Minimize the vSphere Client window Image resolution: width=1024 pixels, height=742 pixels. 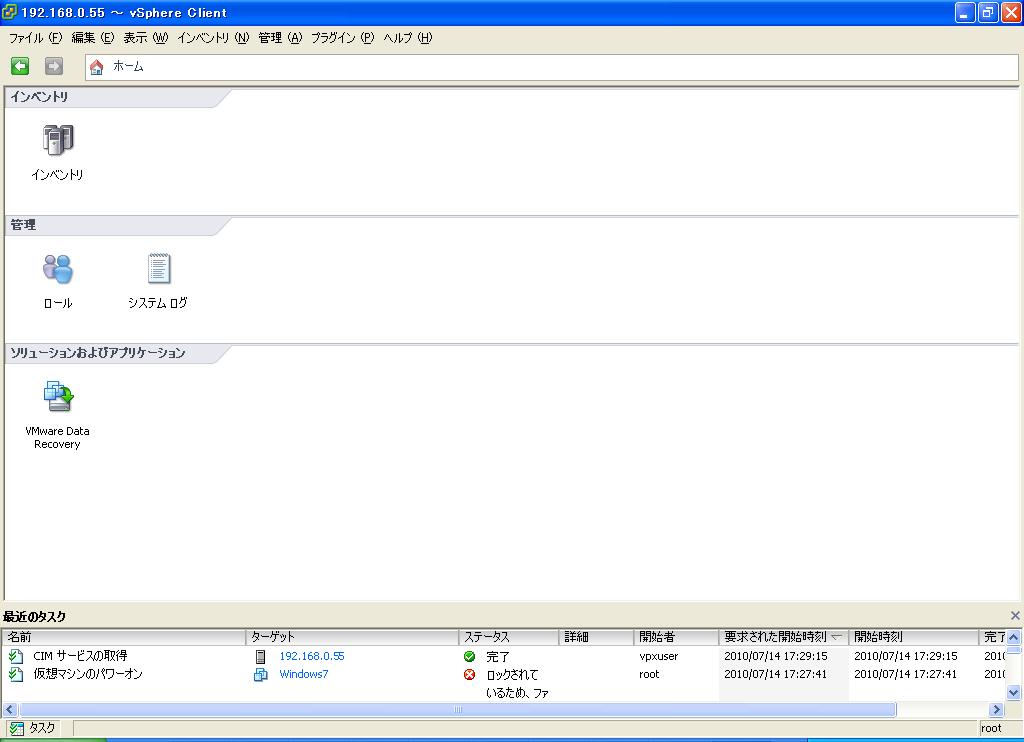click(965, 12)
